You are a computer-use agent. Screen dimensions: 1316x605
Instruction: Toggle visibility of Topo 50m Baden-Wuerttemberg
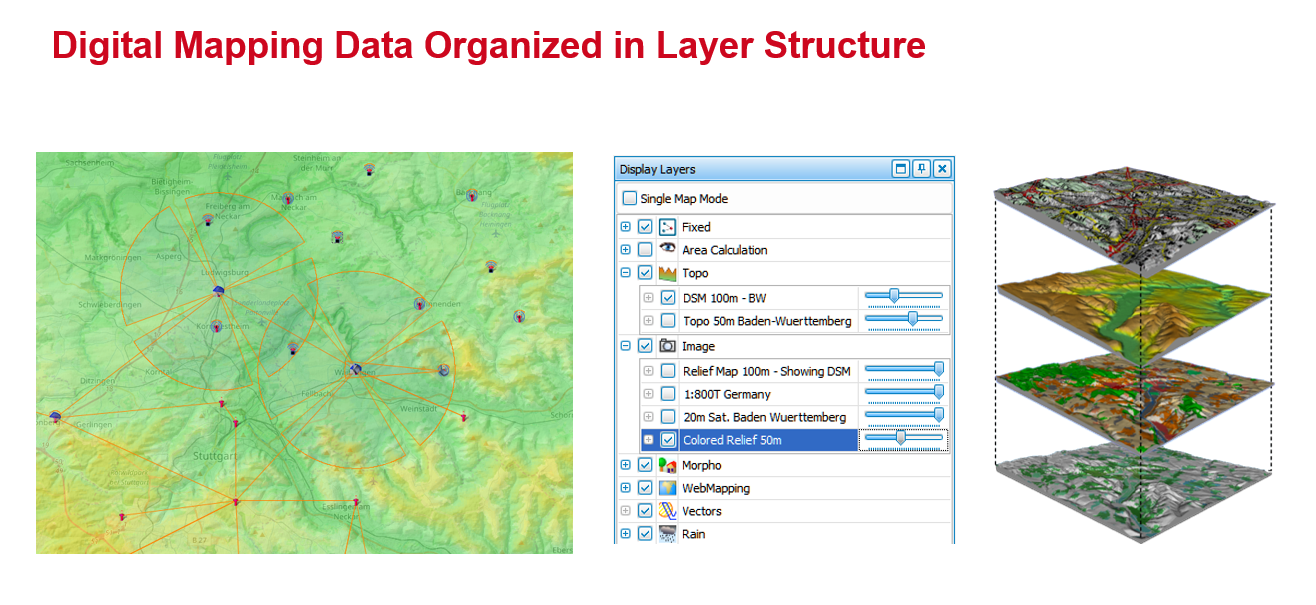pos(667,319)
